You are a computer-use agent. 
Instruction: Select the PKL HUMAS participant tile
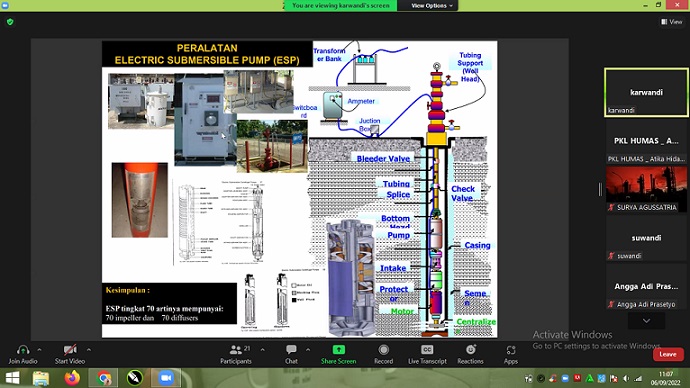(x=646, y=141)
